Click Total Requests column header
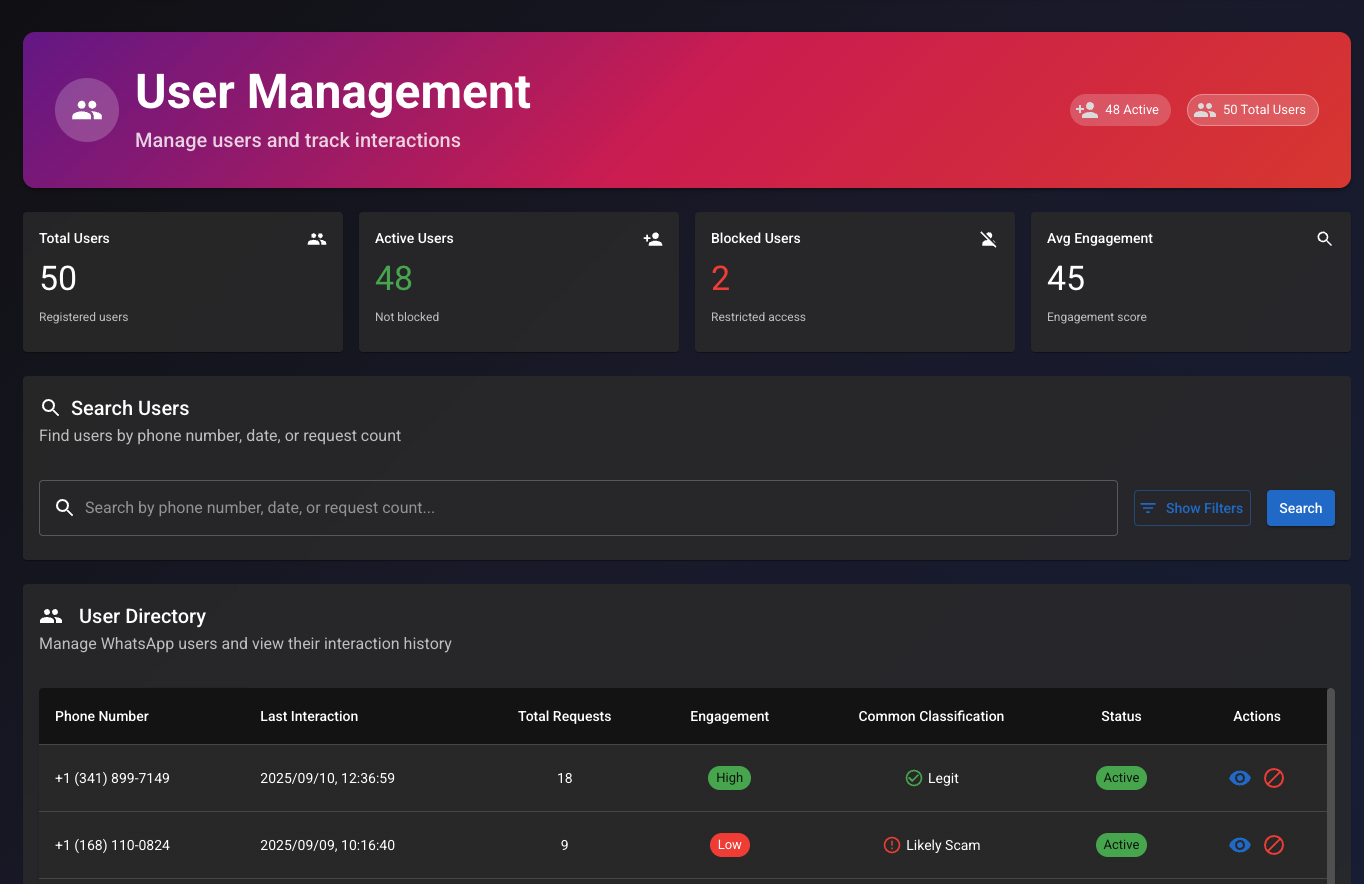 pyautogui.click(x=565, y=716)
